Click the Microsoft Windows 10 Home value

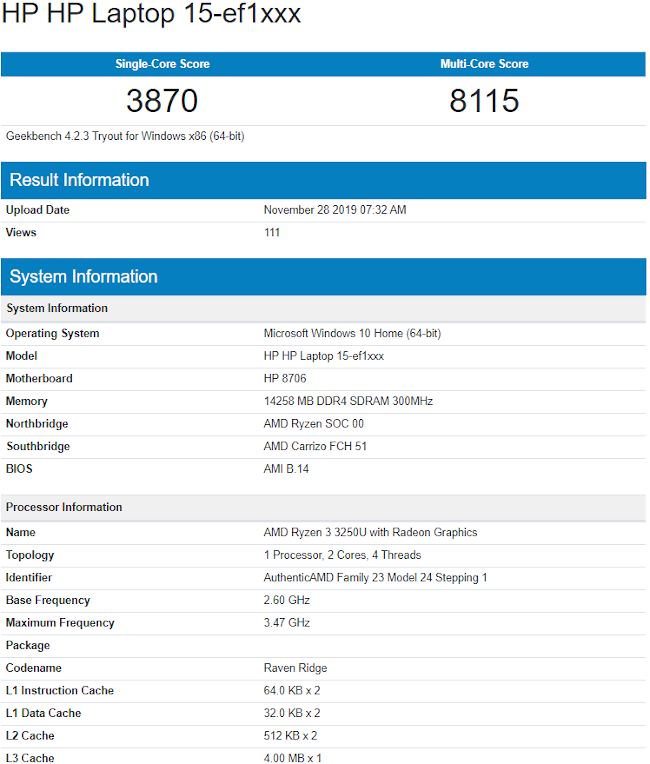pos(352,334)
